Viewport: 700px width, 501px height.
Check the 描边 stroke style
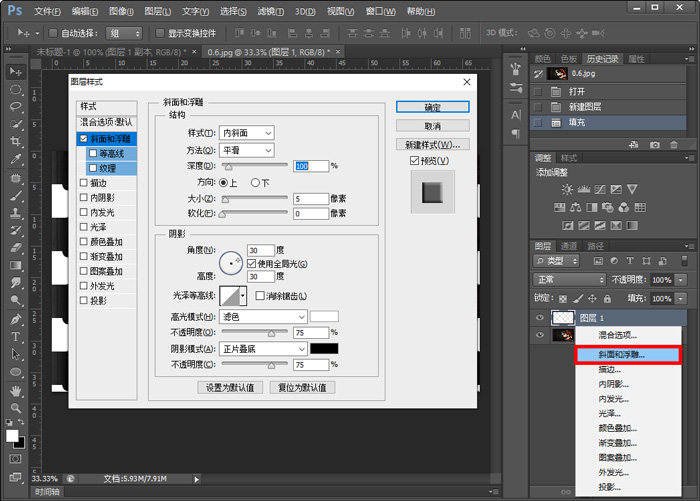(83, 183)
